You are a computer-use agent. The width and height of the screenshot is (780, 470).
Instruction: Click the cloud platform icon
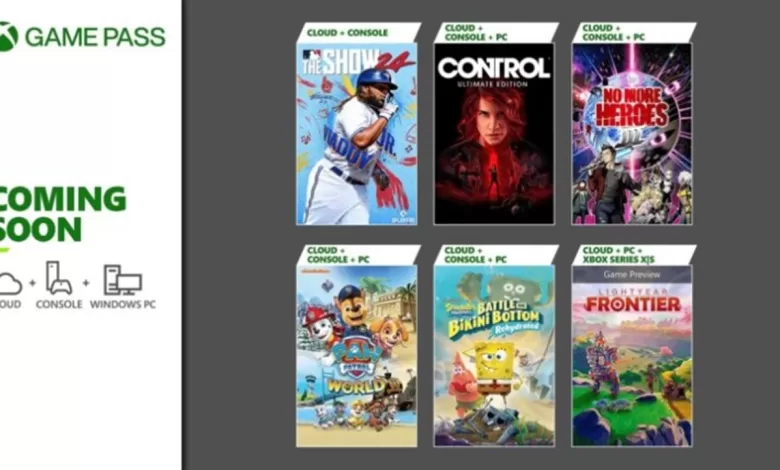(x=10, y=284)
